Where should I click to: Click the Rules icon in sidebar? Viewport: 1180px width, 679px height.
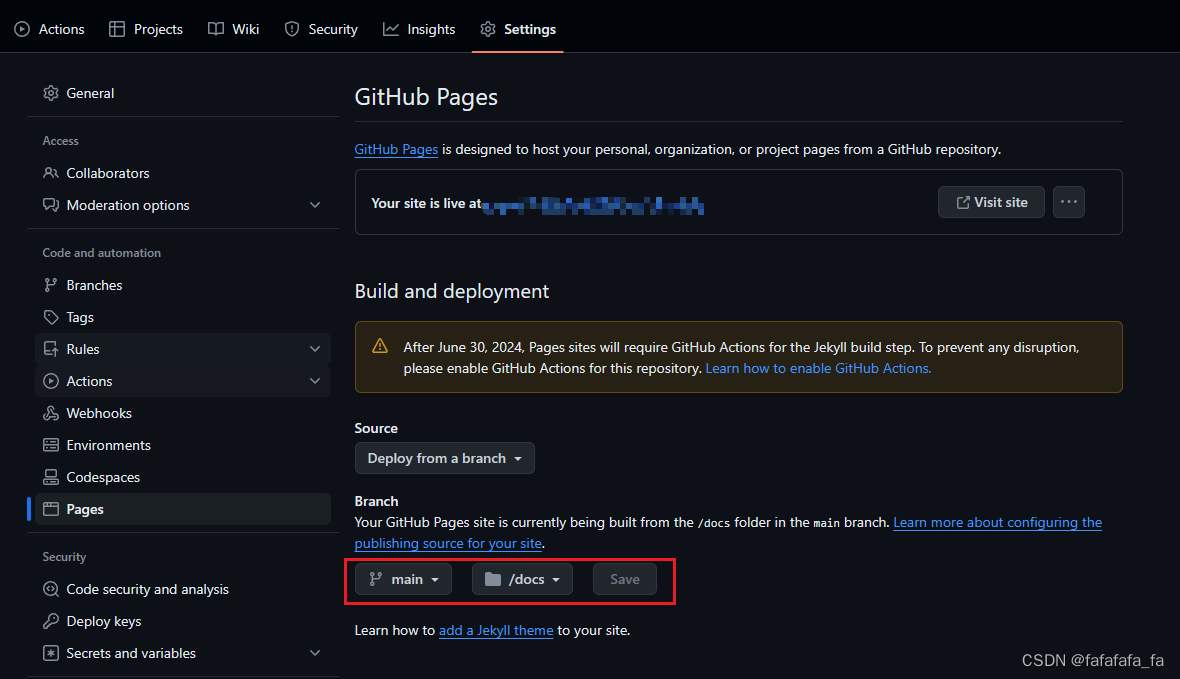pos(50,349)
